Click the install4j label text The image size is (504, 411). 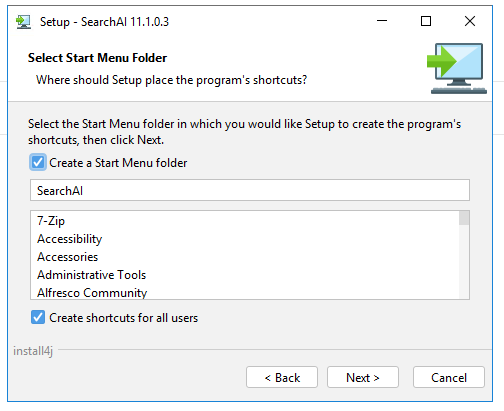click(33, 351)
